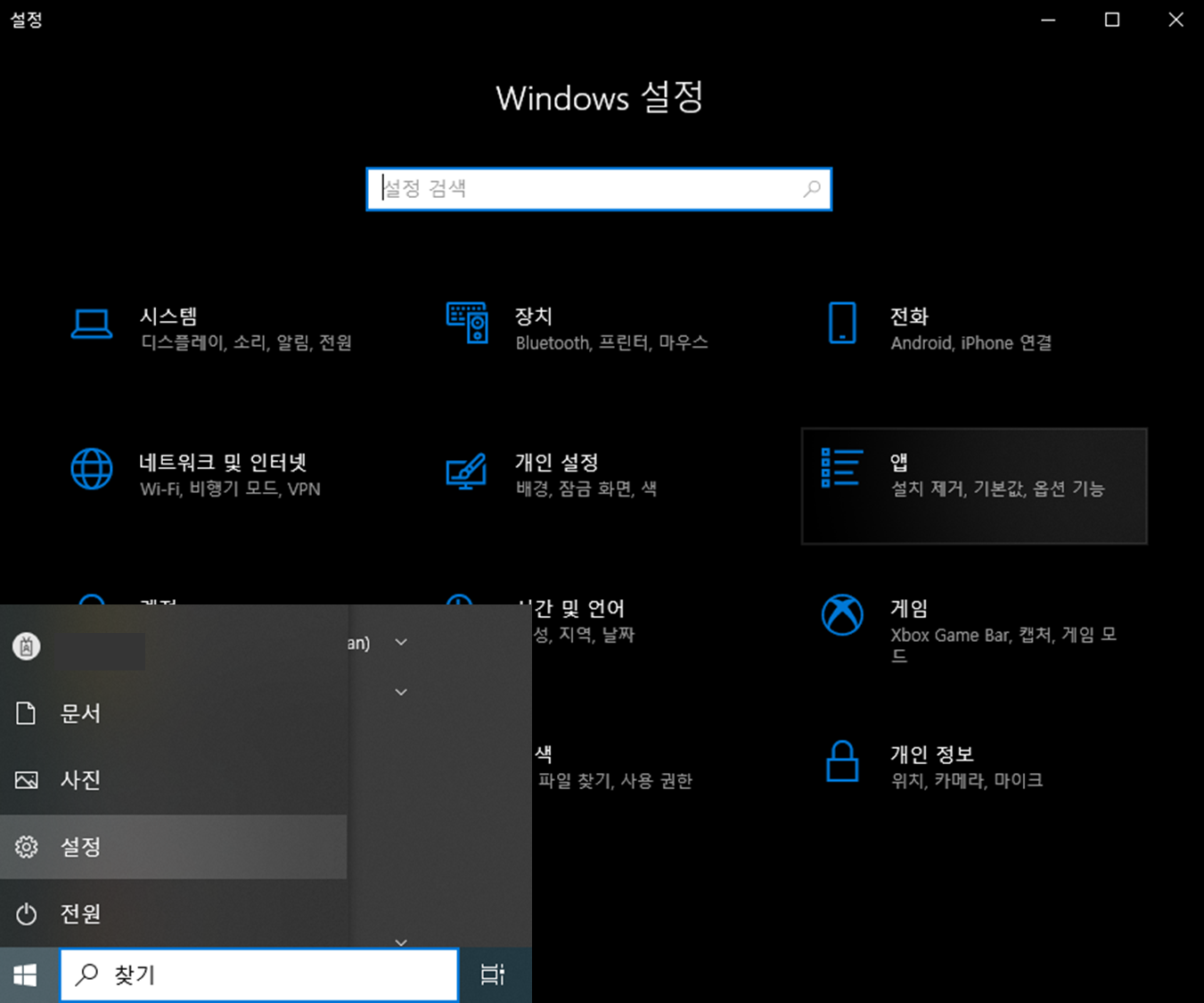Open the user account avatar in Start menu
The image size is (1204, 1003).
[x=27, y=645]
